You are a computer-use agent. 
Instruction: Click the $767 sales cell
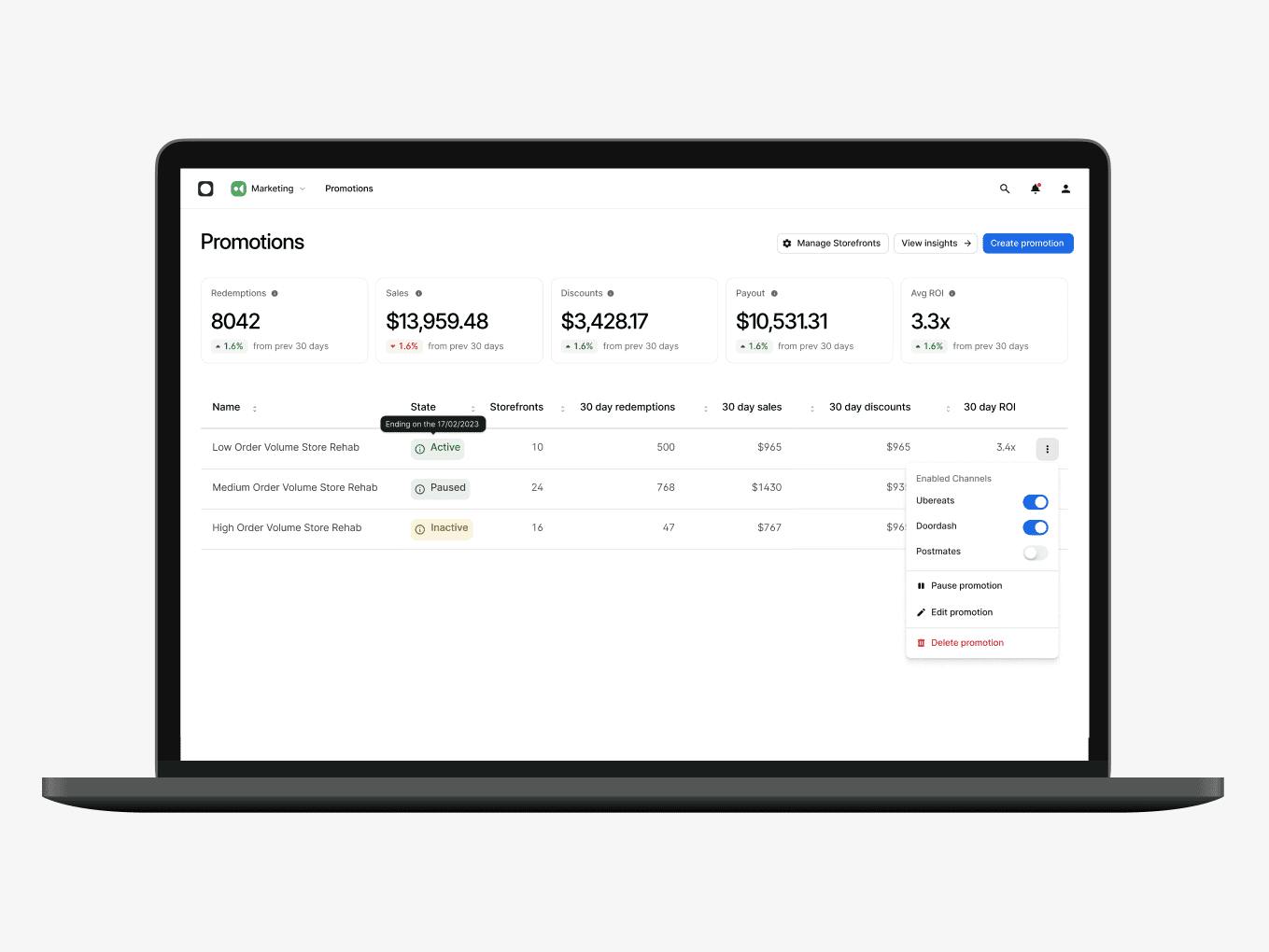pyautogui.click(x=769, y=527)
